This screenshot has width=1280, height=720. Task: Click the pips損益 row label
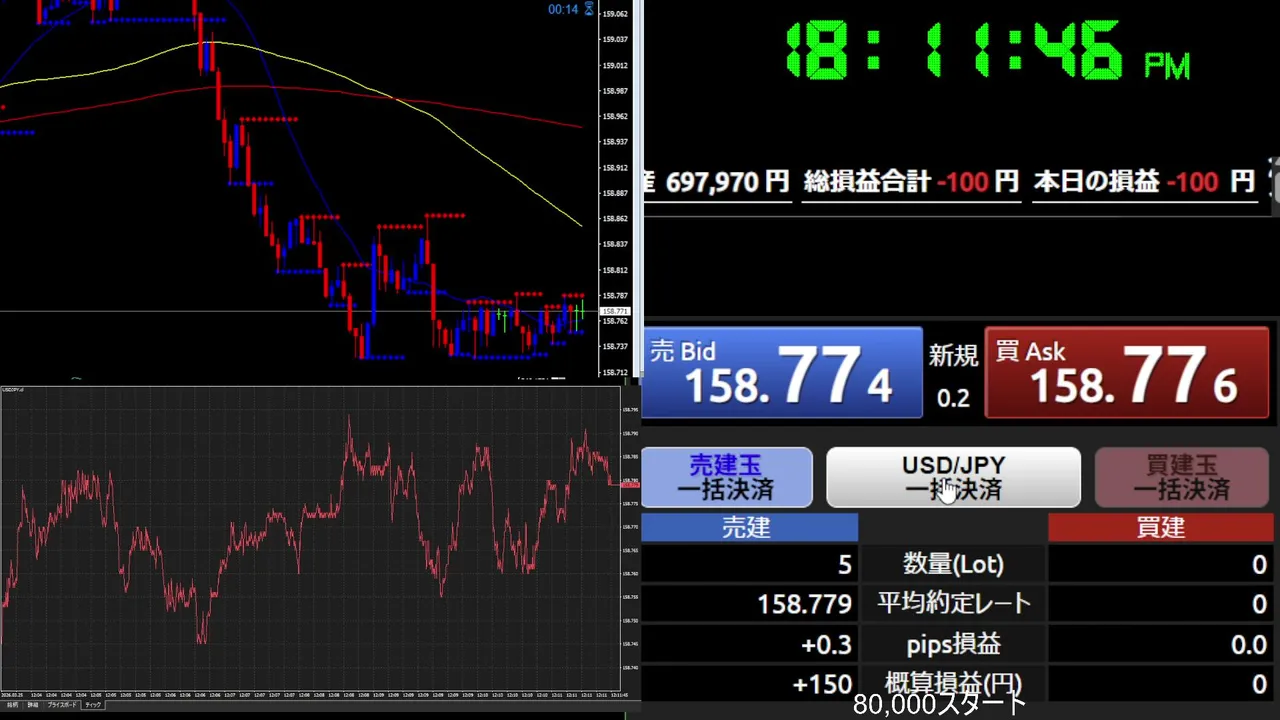coord(953,645)
